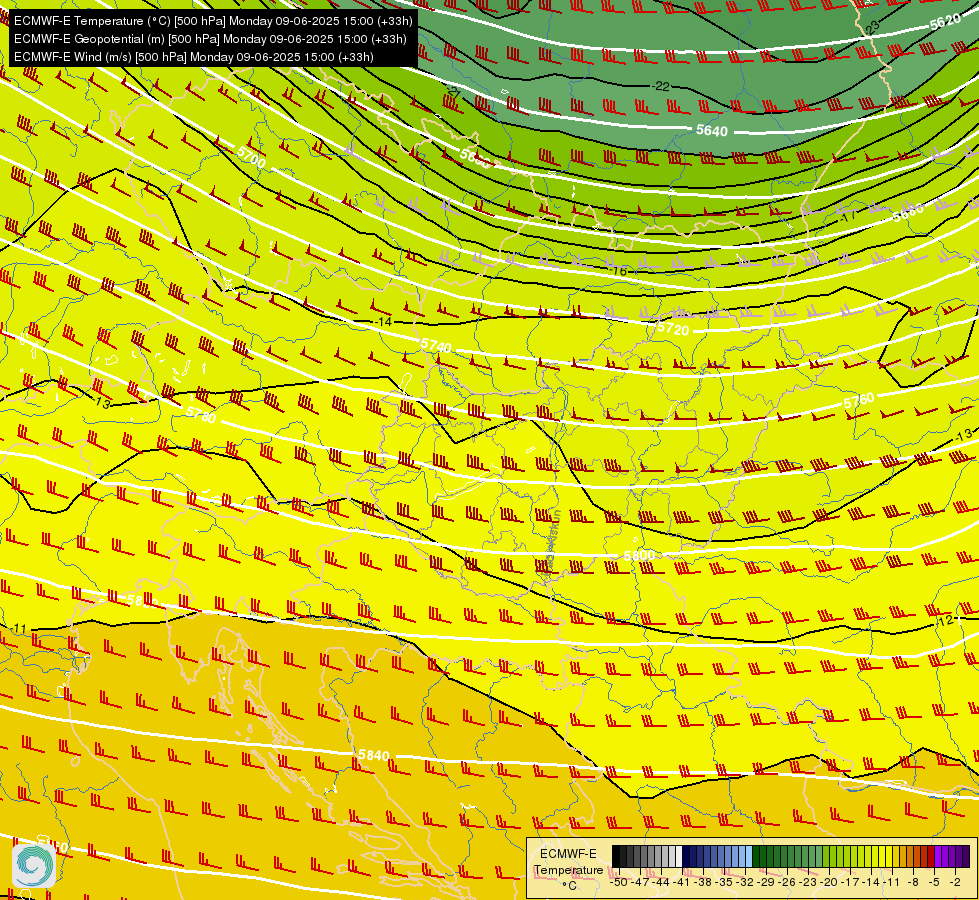979x900 pixels.
Task: Pick the white swatch near -41 in legend
Action: pos(679,856)
